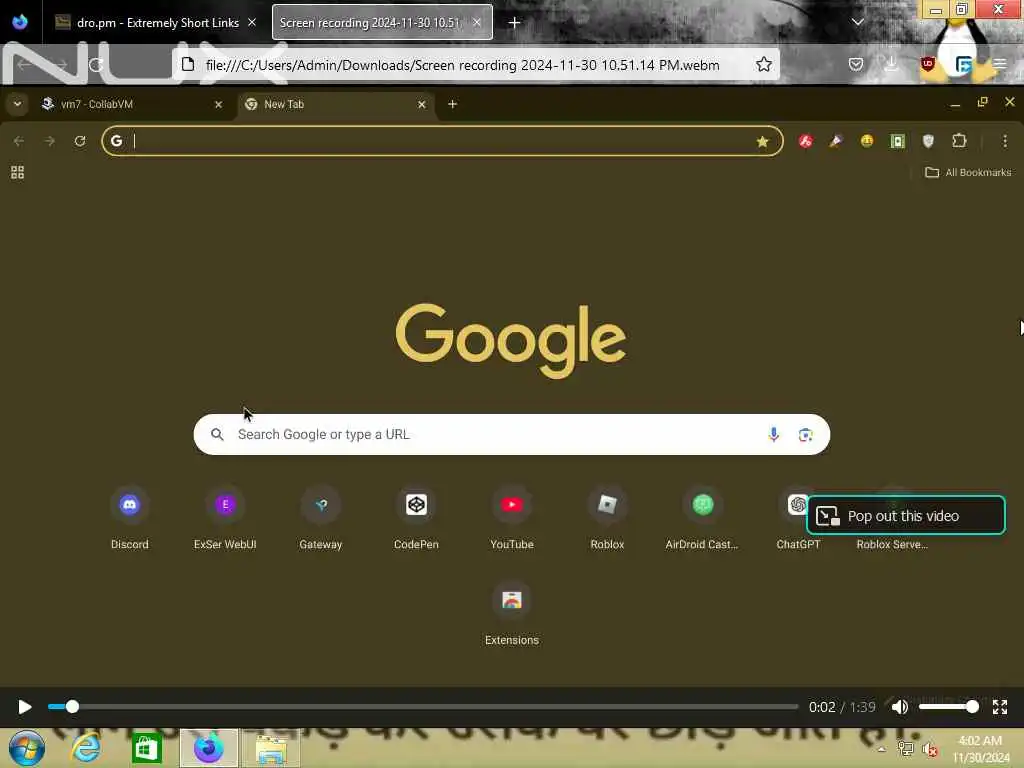Click the video progress seek bar
The image size is (1024, 768).
click(x=423, y=707)
